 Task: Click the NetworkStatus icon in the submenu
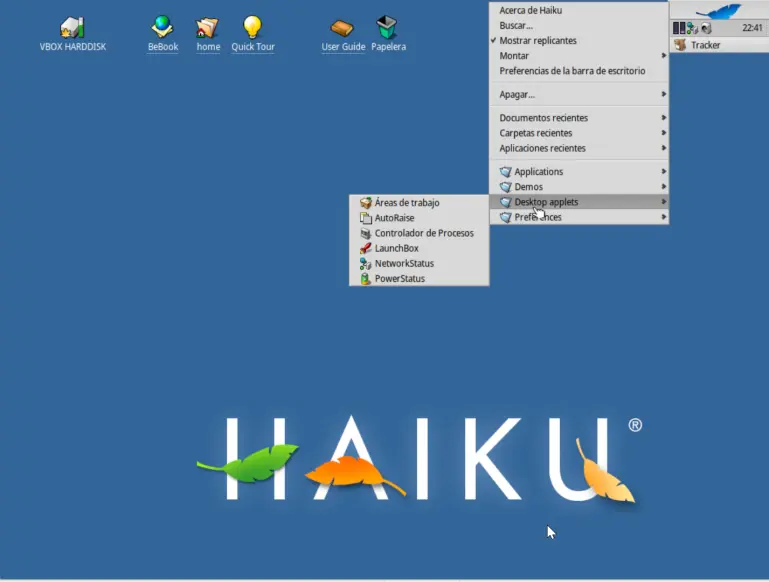[365, 263]
